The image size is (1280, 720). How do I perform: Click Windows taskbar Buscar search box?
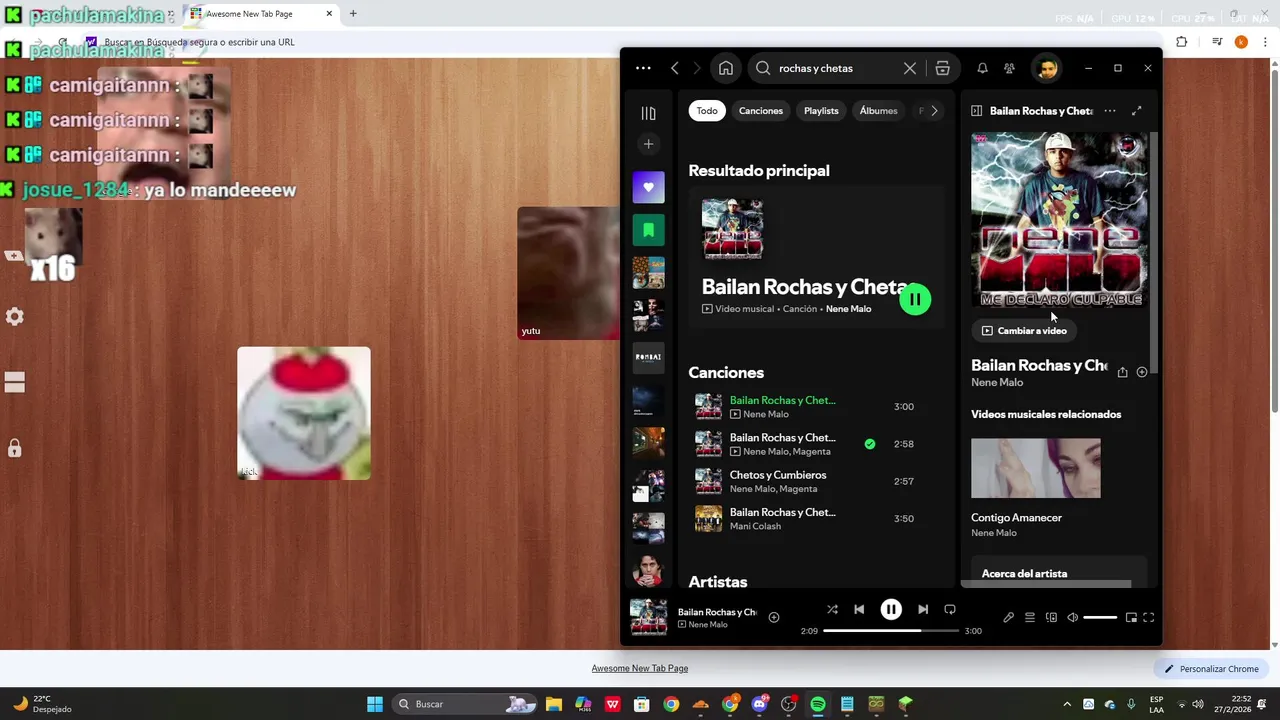click(465, 704)
